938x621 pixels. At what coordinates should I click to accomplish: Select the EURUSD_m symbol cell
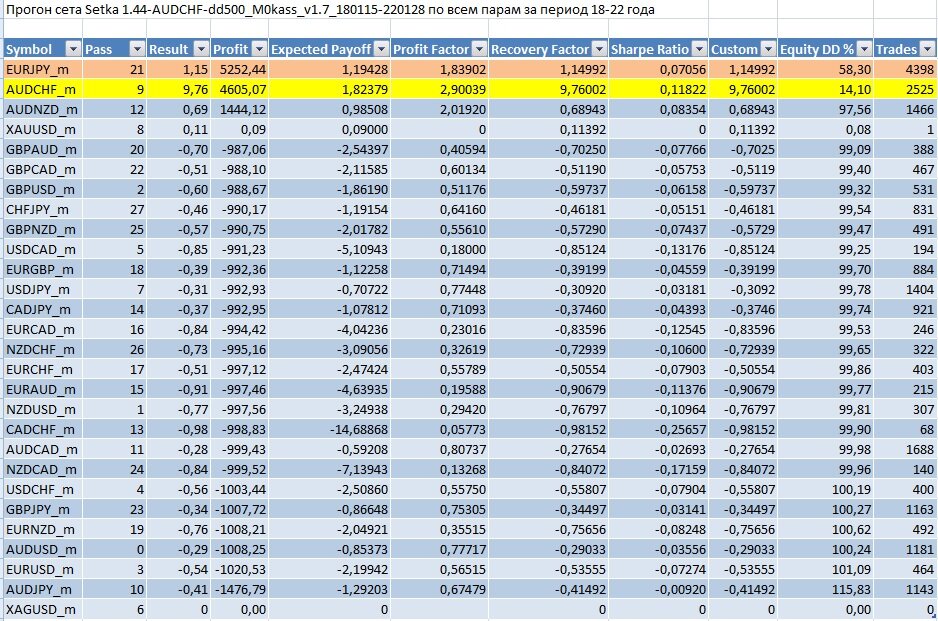point(43,570)
